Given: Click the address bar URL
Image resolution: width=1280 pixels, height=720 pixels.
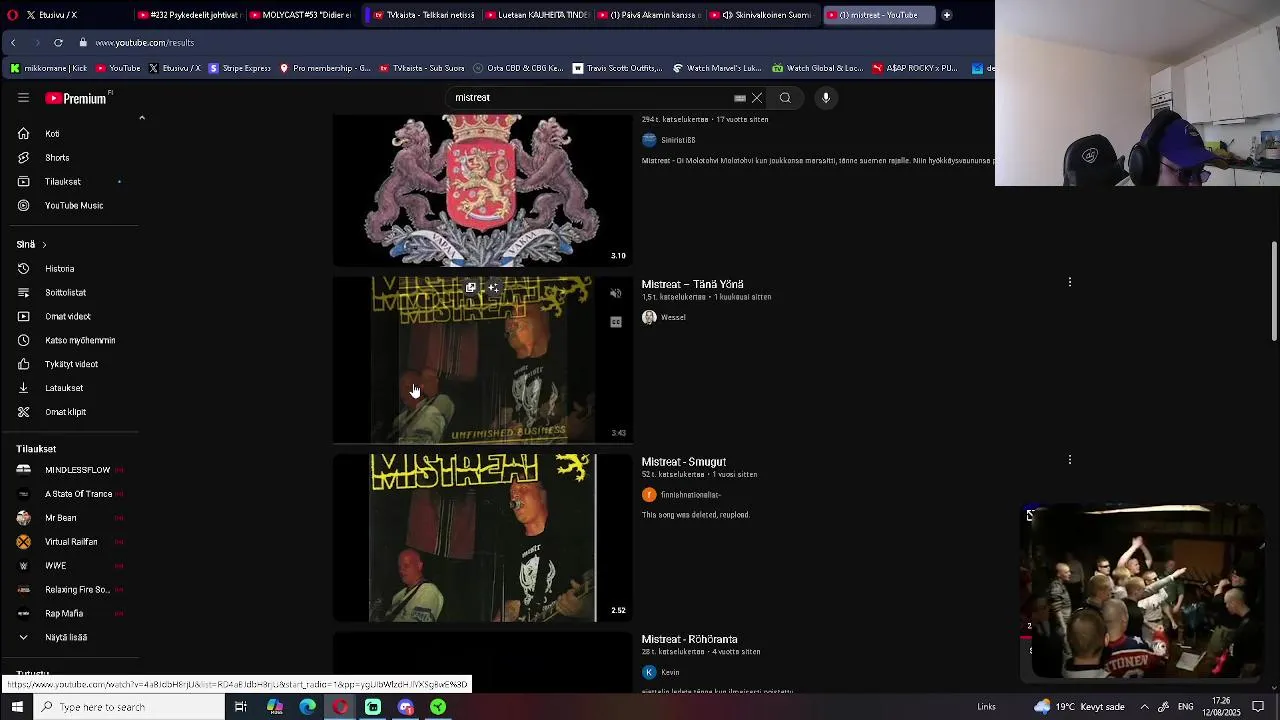Looking at the screenshot, I should (144, 43).
